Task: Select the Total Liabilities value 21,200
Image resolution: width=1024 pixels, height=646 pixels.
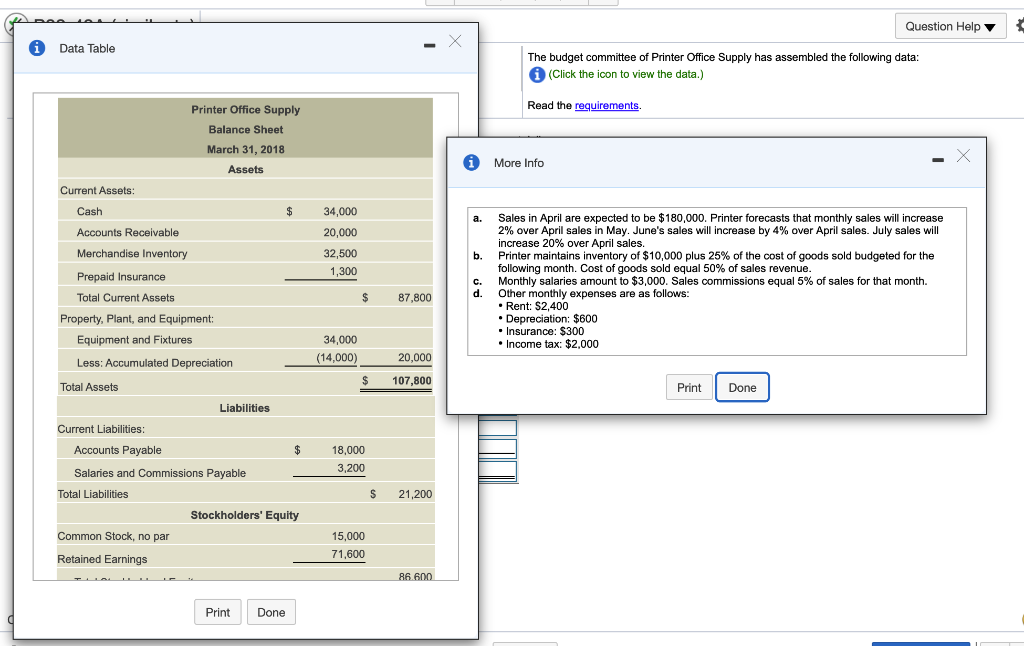Action: click(415, 494)
